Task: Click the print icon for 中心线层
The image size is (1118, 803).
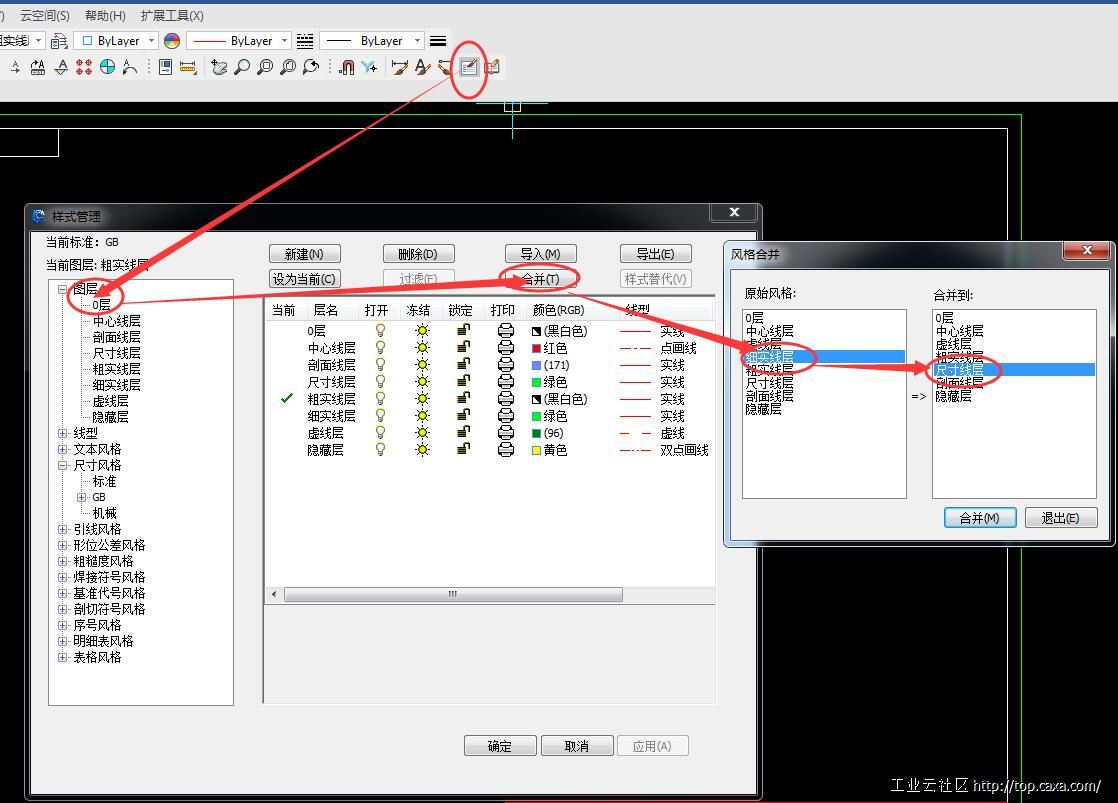Action: (x=506, y=348)
